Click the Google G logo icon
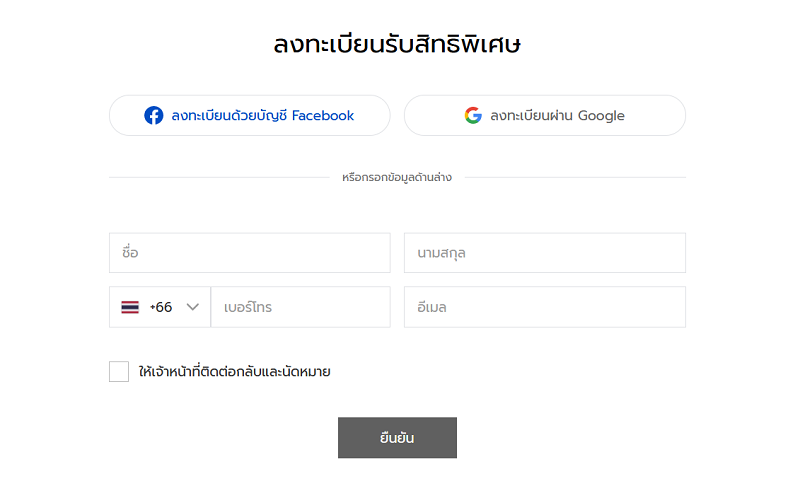This screenshot has width=800, height=493. pyautogui.click(x=473, y=115)
